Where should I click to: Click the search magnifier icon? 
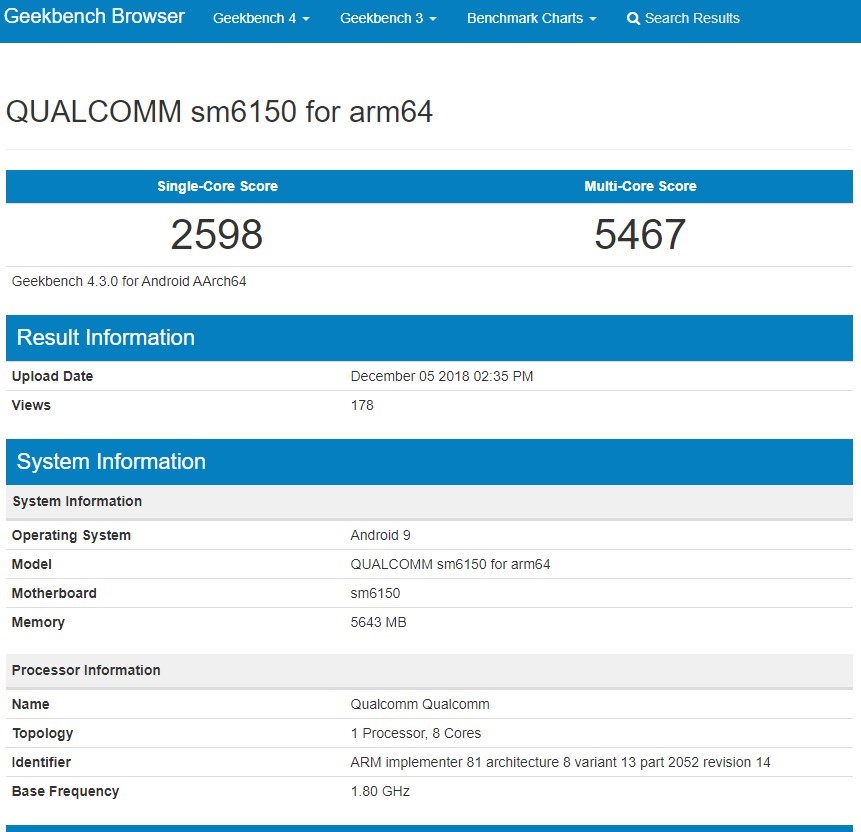tap(633, 19)
